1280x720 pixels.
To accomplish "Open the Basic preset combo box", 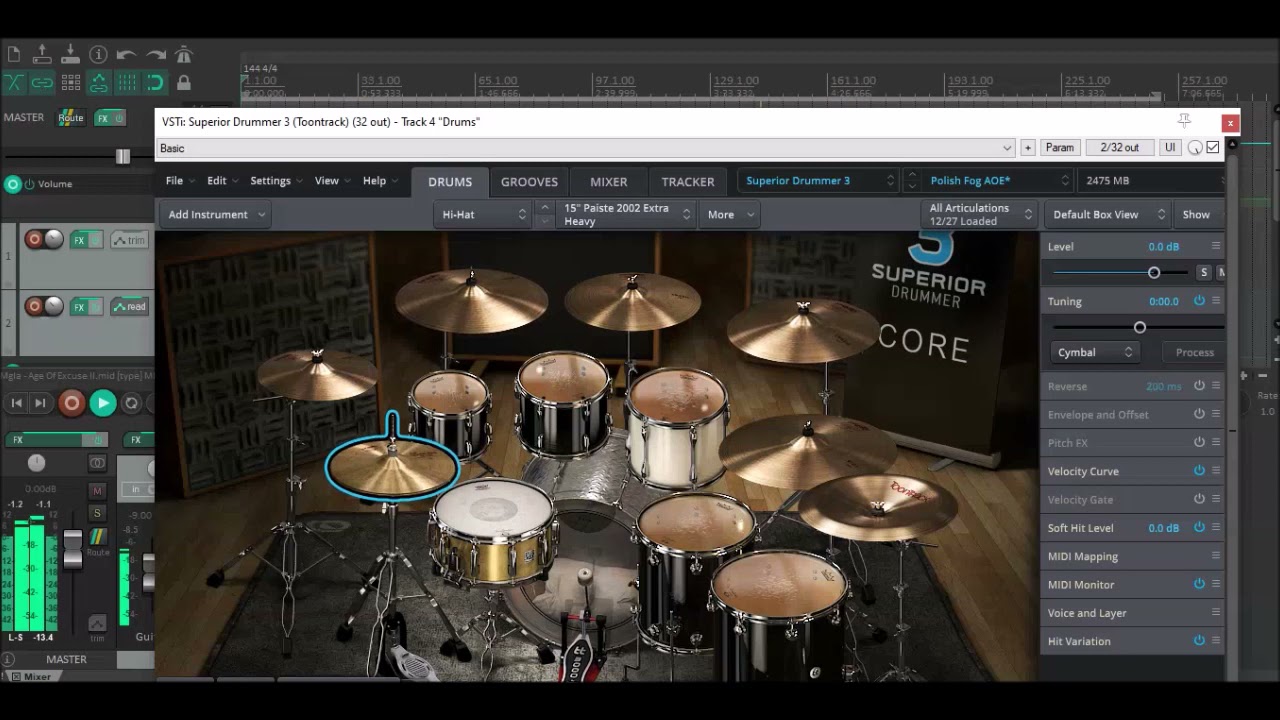I will pyautogui.click(x=586, y=148).
